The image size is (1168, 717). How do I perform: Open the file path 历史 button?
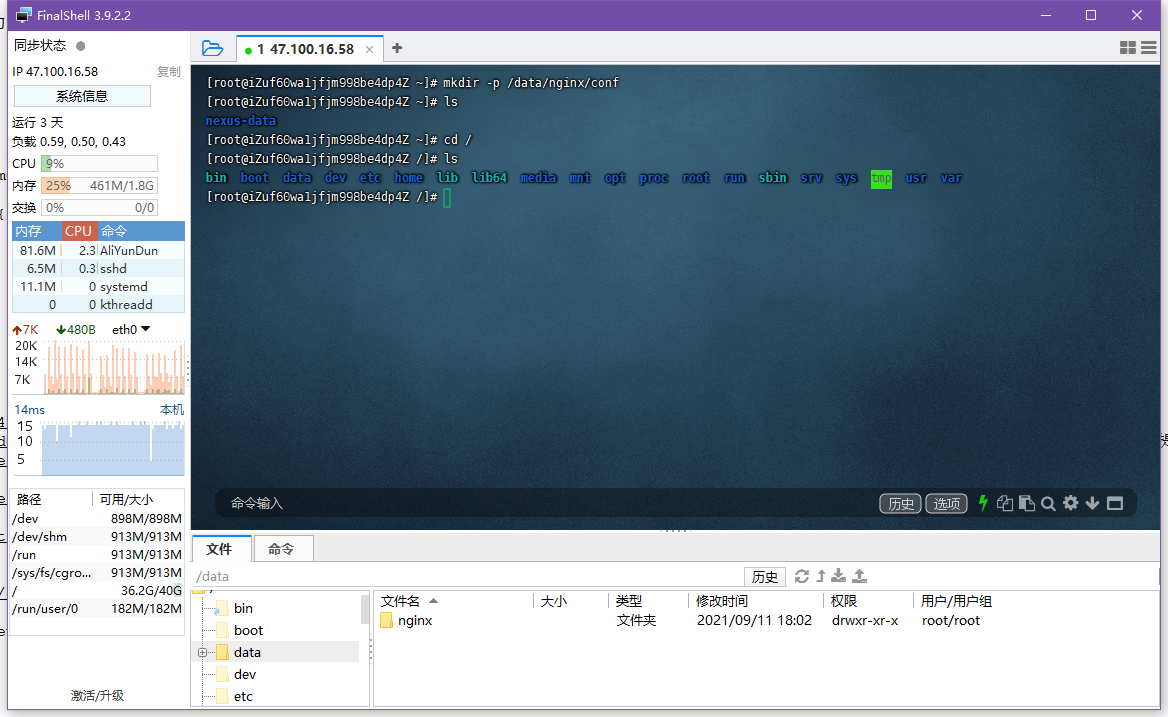click(x=764, y=576)
